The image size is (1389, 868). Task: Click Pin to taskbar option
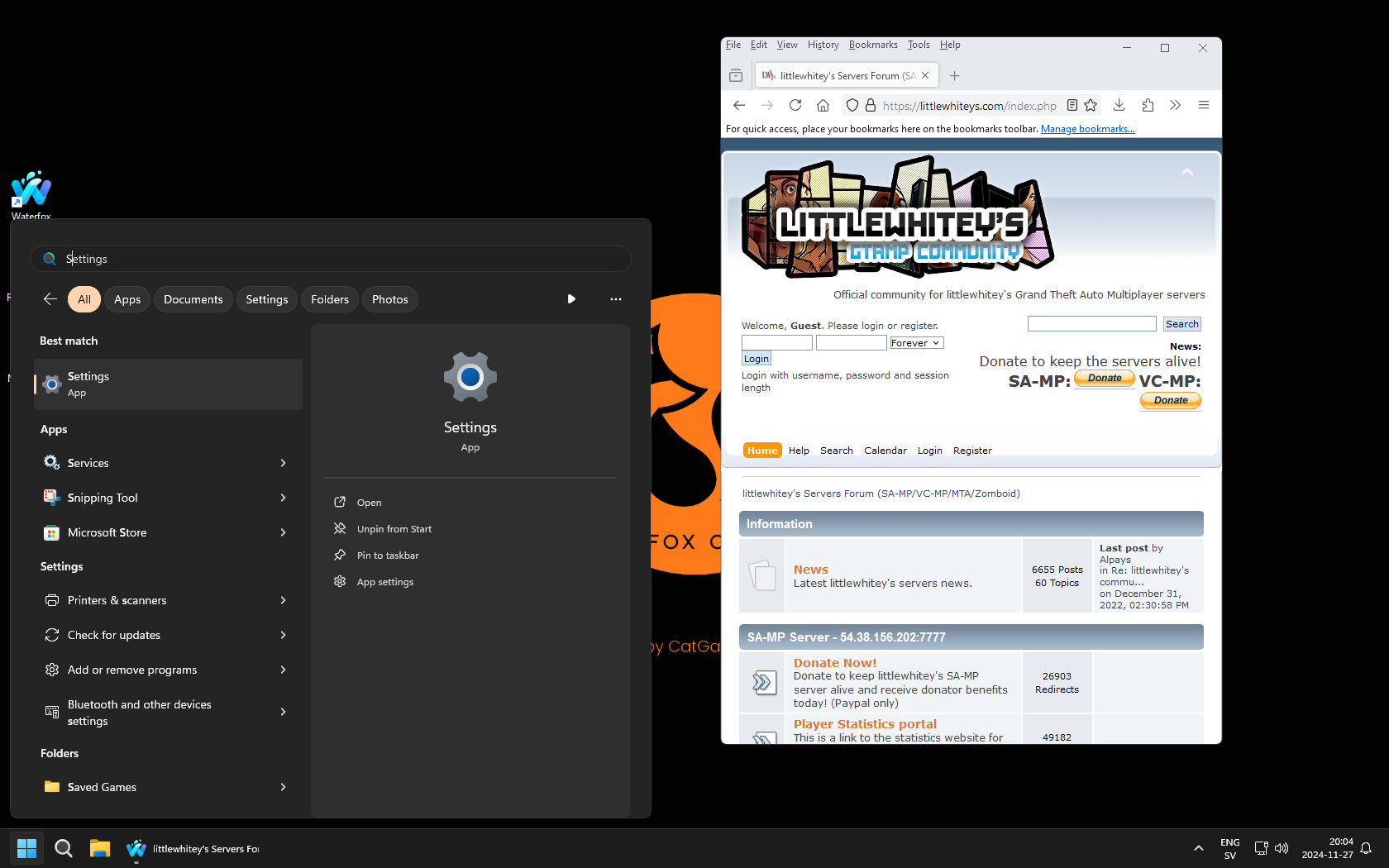[388, 556]
